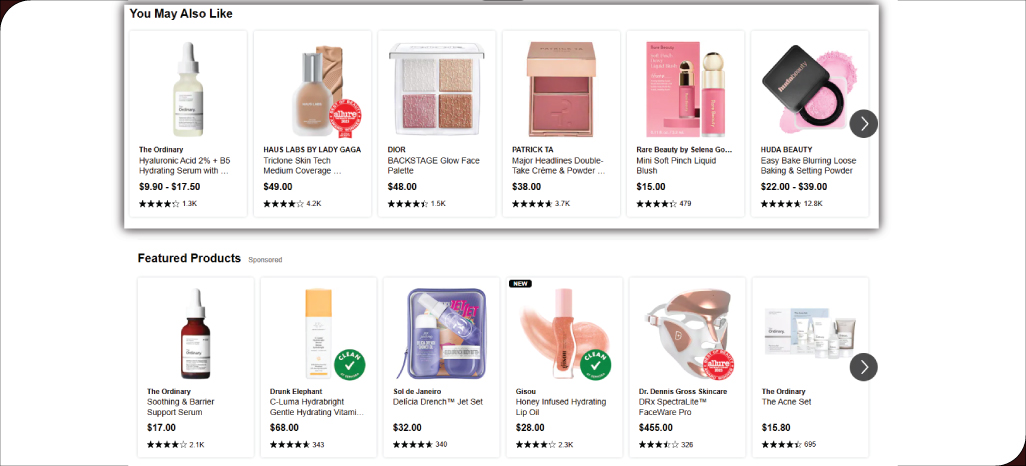This screenshot has height=466, width=1026.
Task: Click next arrow in You May Also Like carousel
Action: 864,124
